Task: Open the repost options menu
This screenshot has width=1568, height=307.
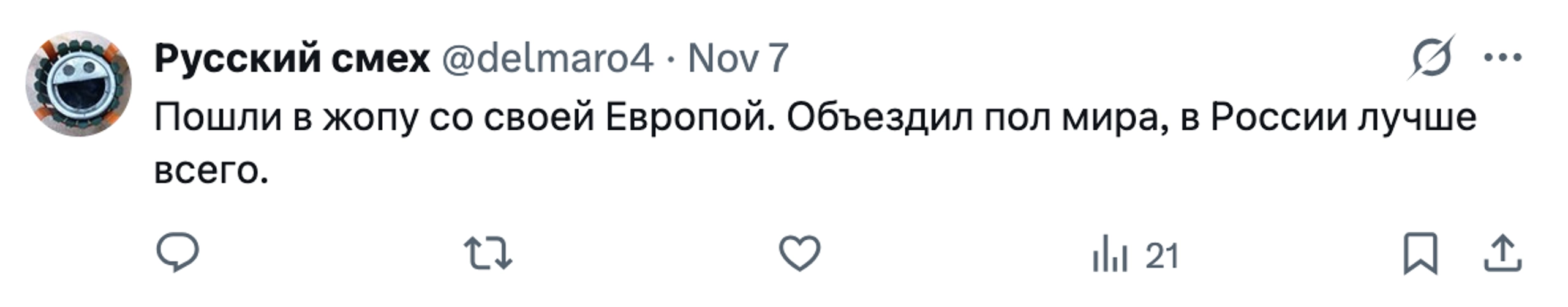Action: click(488, 253)
